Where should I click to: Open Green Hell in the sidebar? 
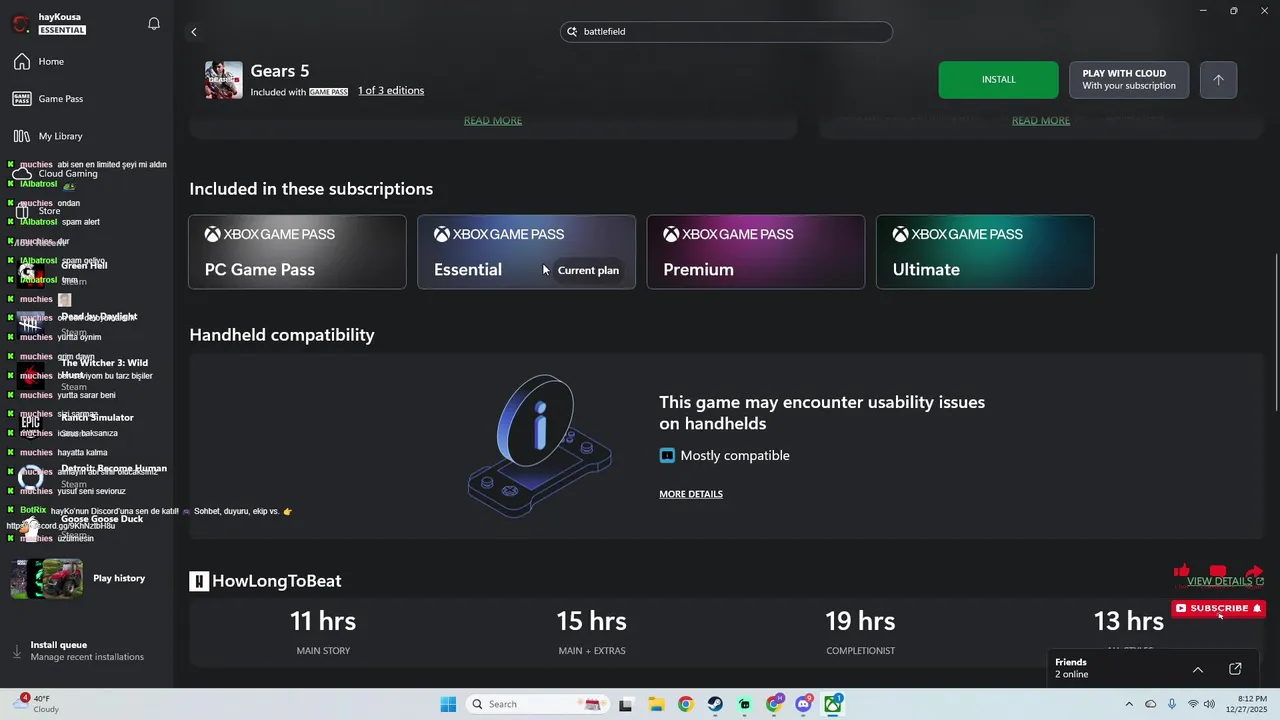(x=87, y=271)
